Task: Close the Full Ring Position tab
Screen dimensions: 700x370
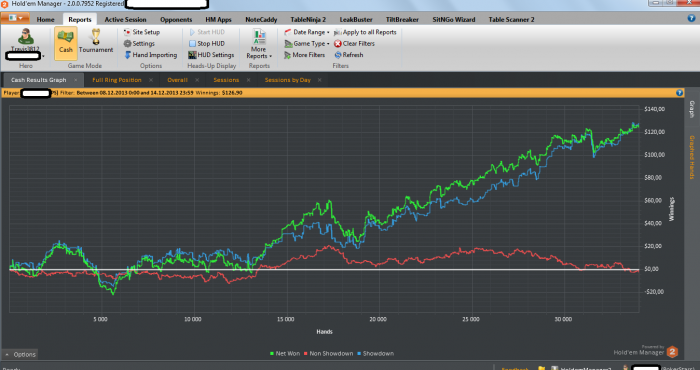Action: click(151, 80)
